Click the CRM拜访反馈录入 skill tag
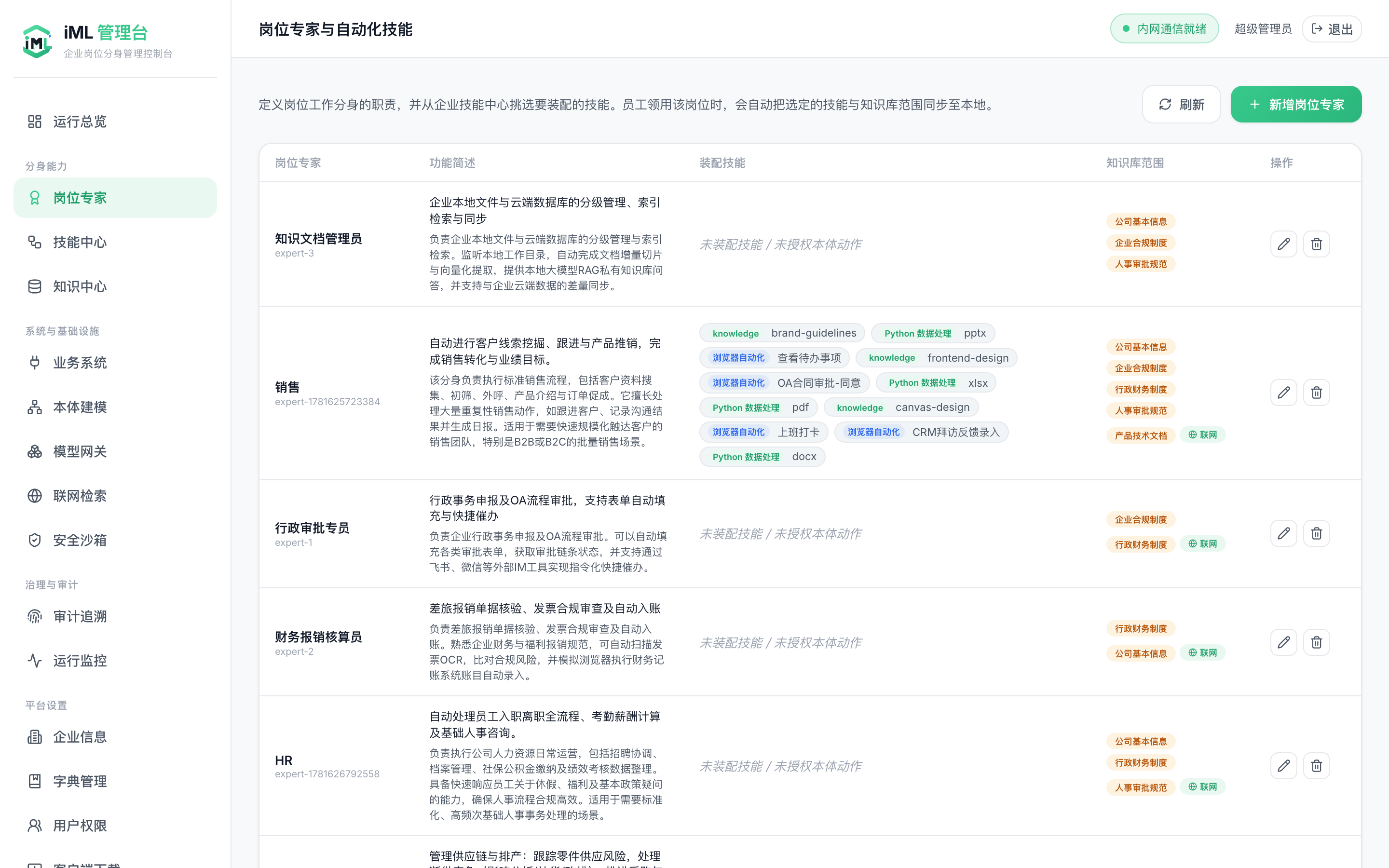This screenshot has height=868, width=1389. coord(921,432)
